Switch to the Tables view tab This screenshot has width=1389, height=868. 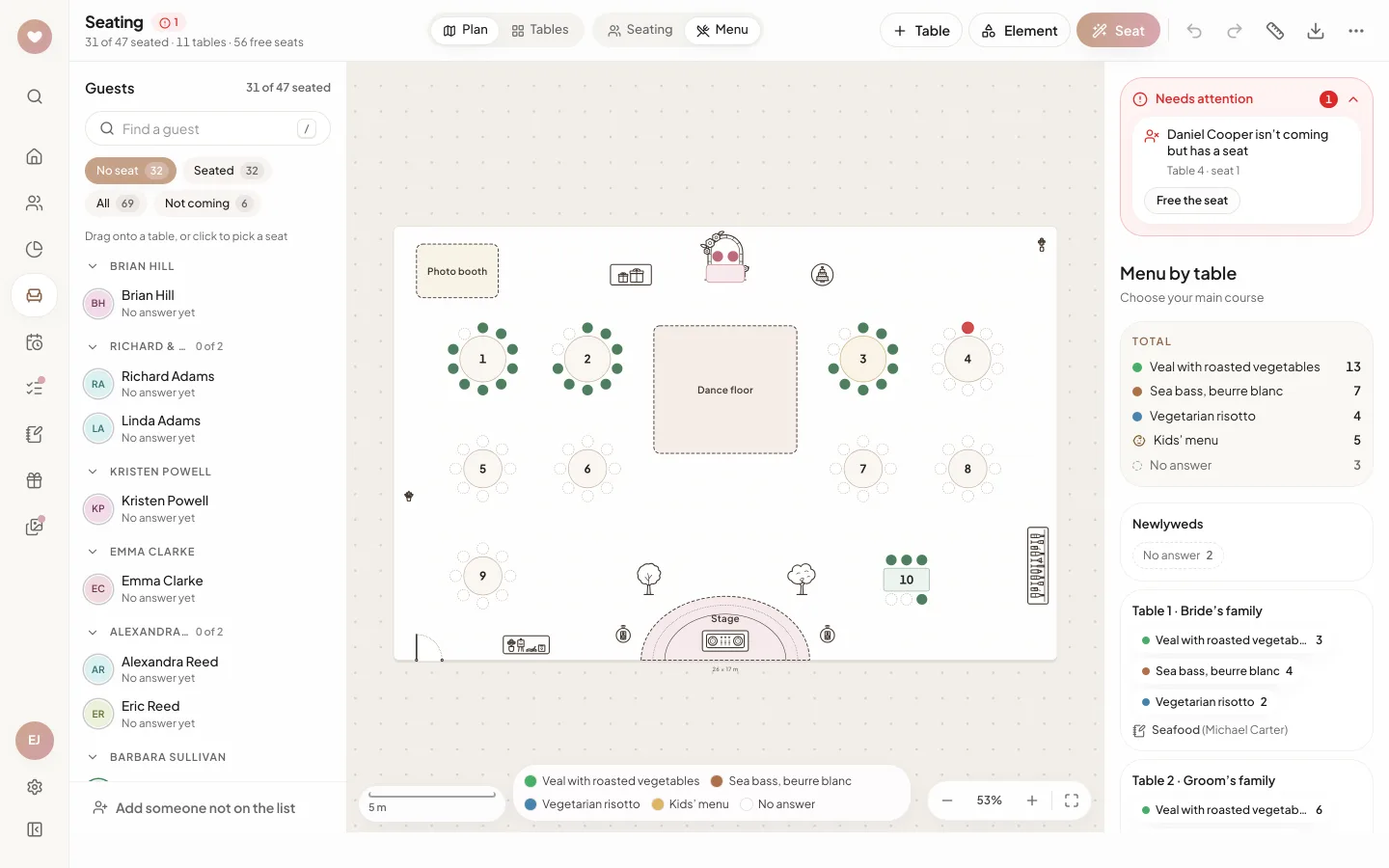coord(540,30)
